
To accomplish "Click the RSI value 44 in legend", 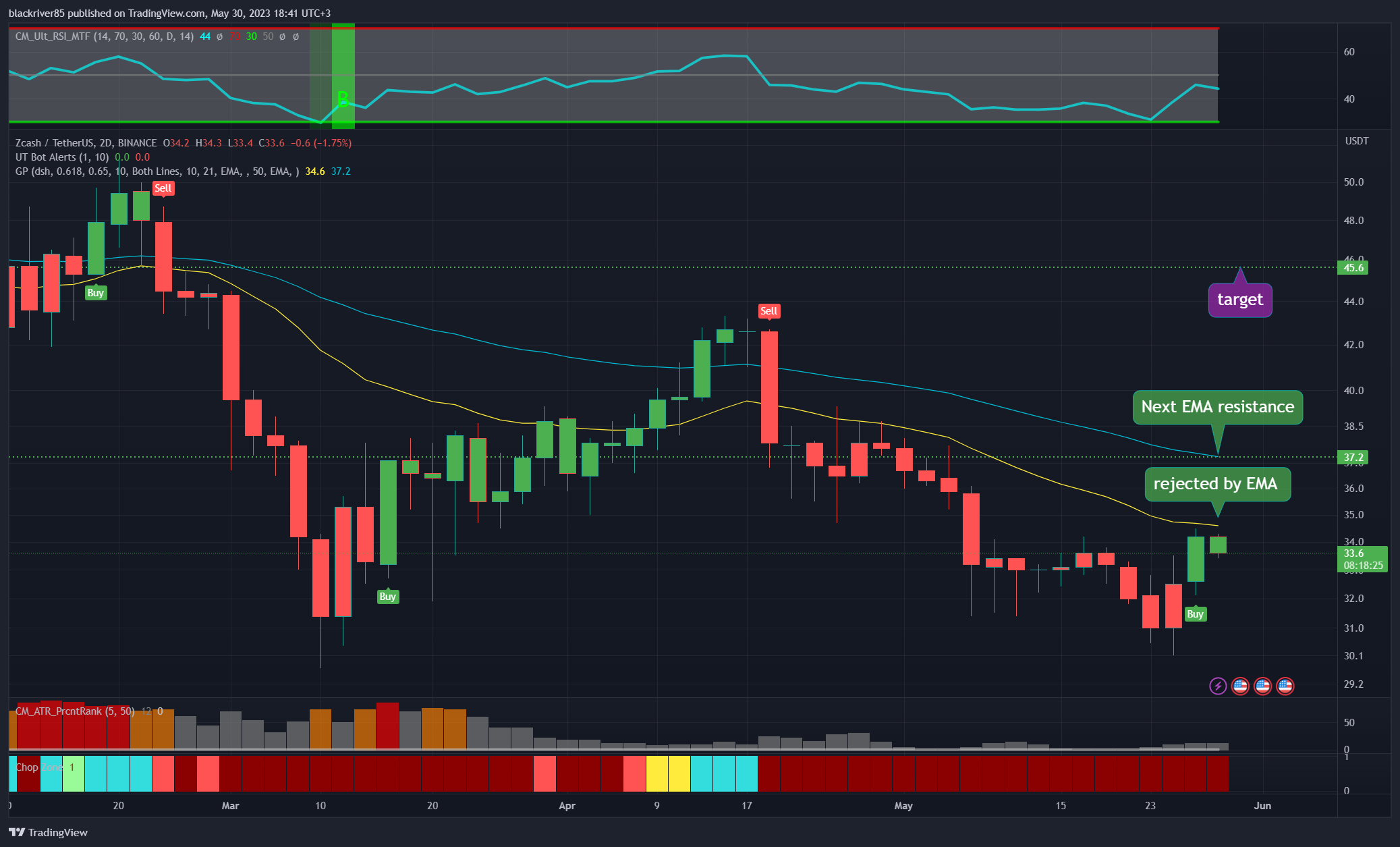I will [205, 36].
